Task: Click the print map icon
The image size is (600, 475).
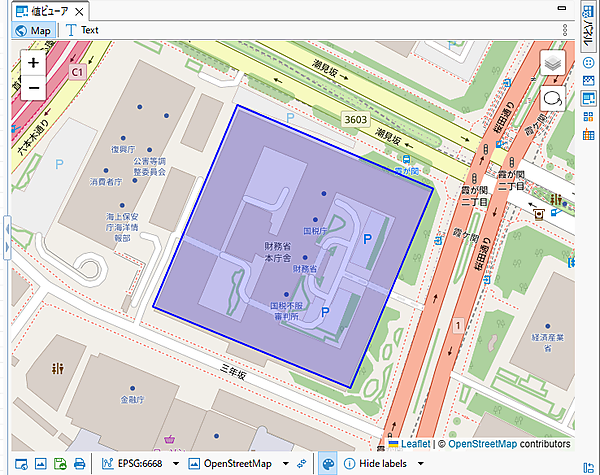Action: pos(79,464)
